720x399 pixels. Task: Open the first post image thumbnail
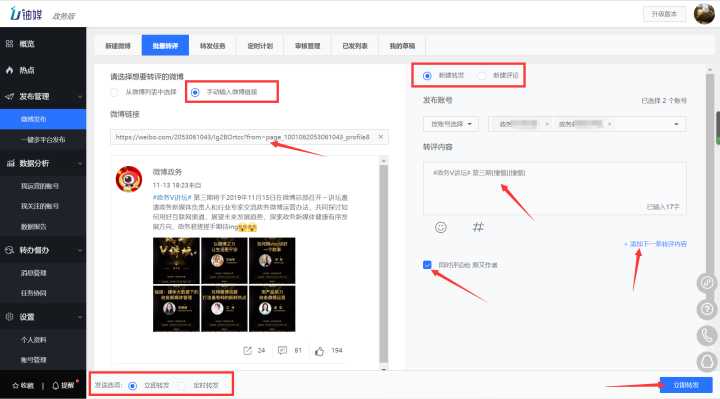point(176,260)
